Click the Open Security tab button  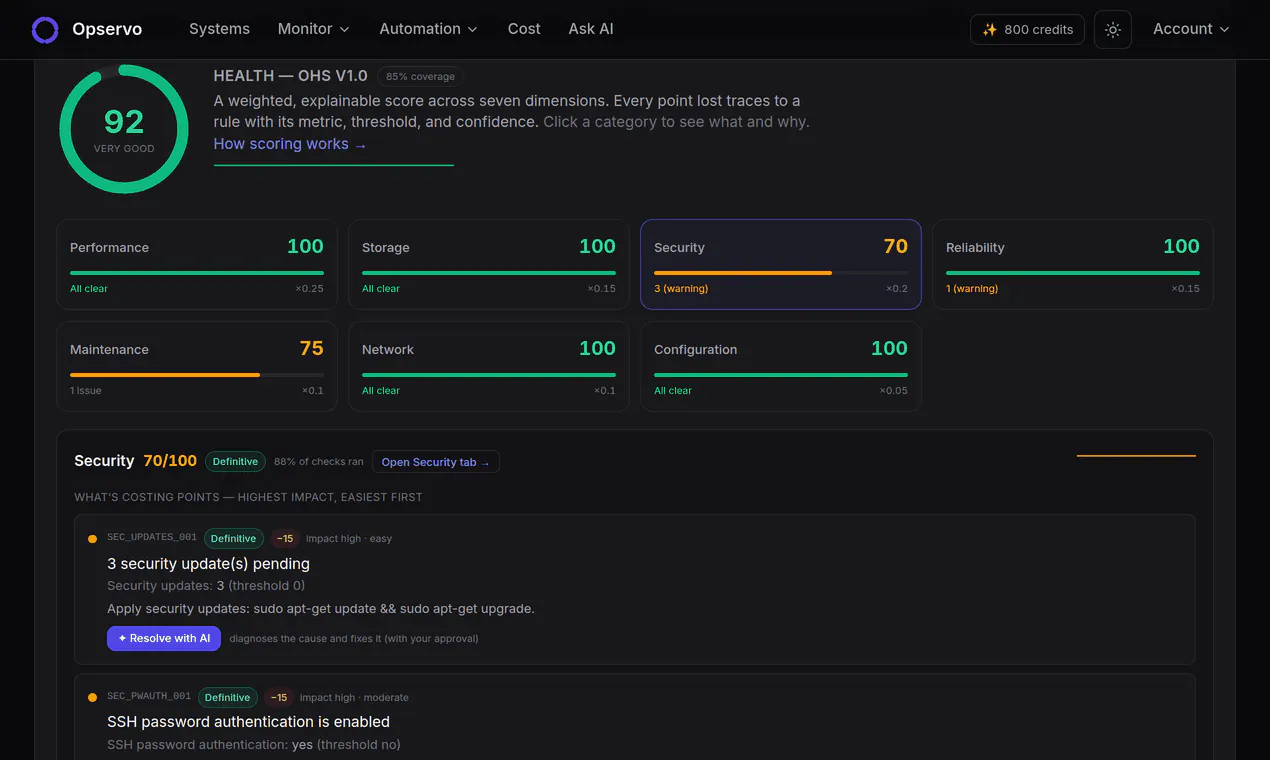click(436, 462)
